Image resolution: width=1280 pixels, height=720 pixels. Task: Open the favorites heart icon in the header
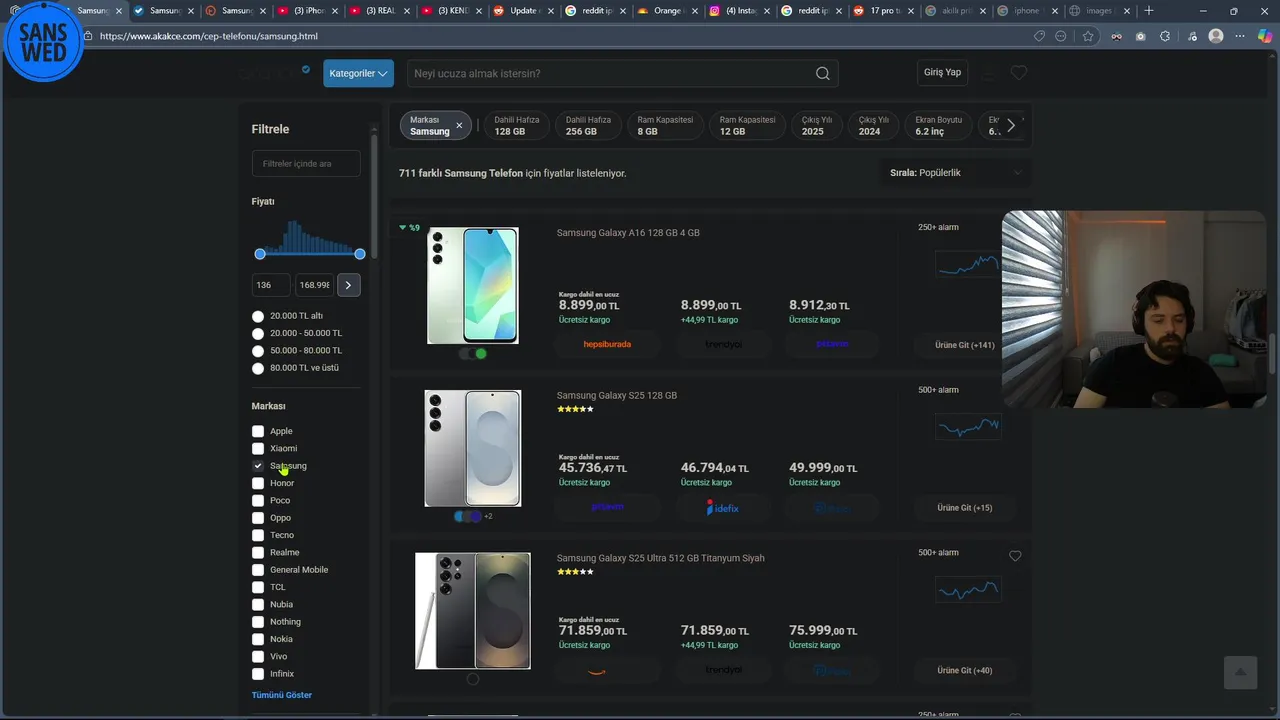1019,73
